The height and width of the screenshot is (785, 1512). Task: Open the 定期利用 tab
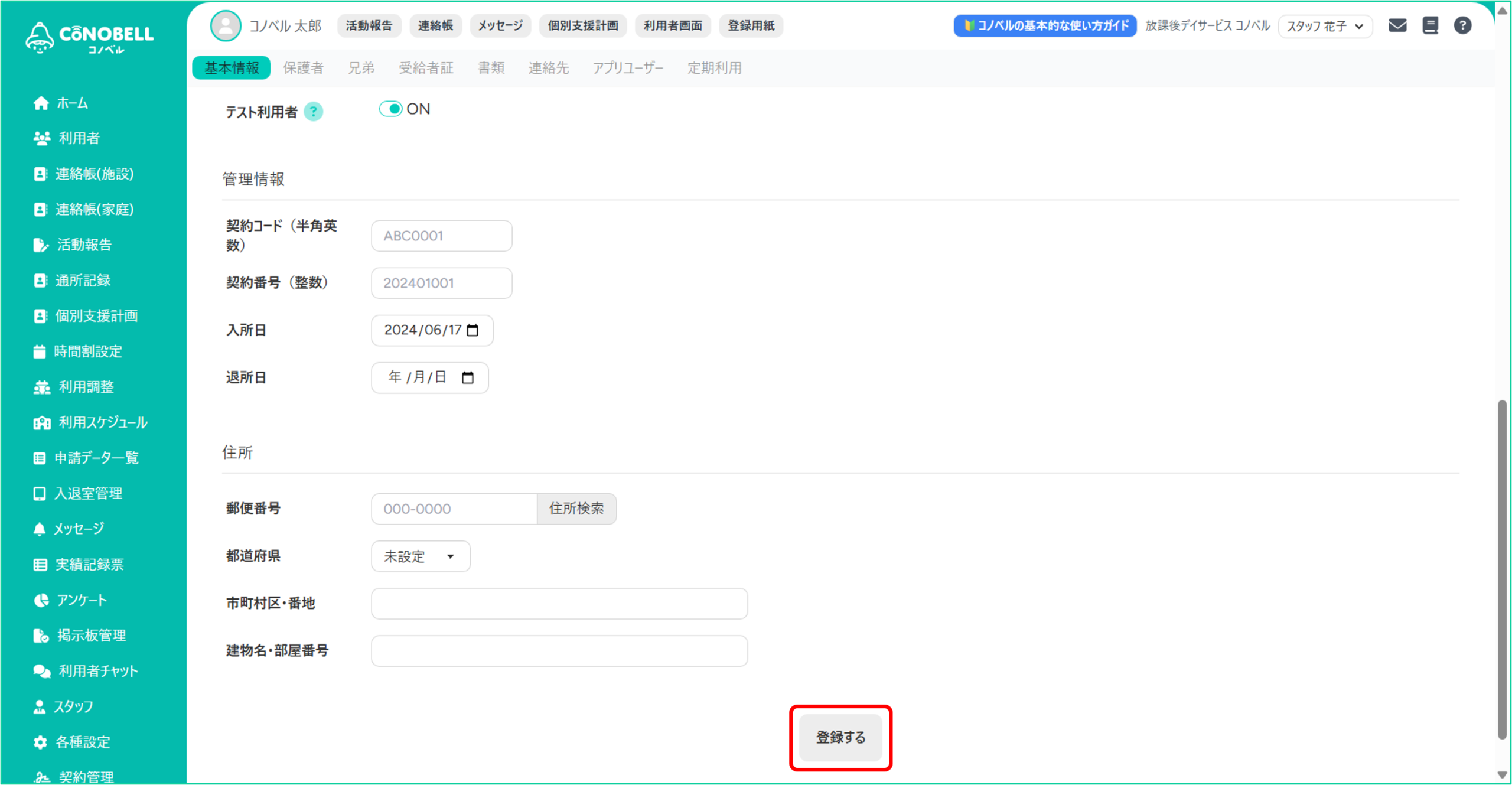714,68
